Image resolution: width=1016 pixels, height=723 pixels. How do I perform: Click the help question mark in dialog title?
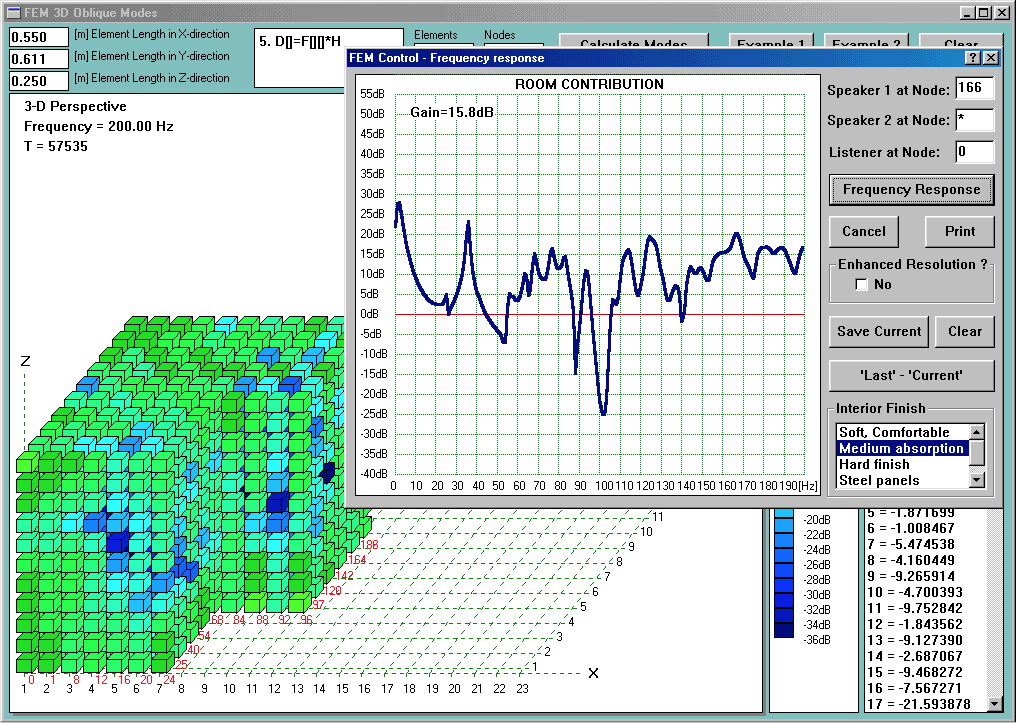[973, 58]
